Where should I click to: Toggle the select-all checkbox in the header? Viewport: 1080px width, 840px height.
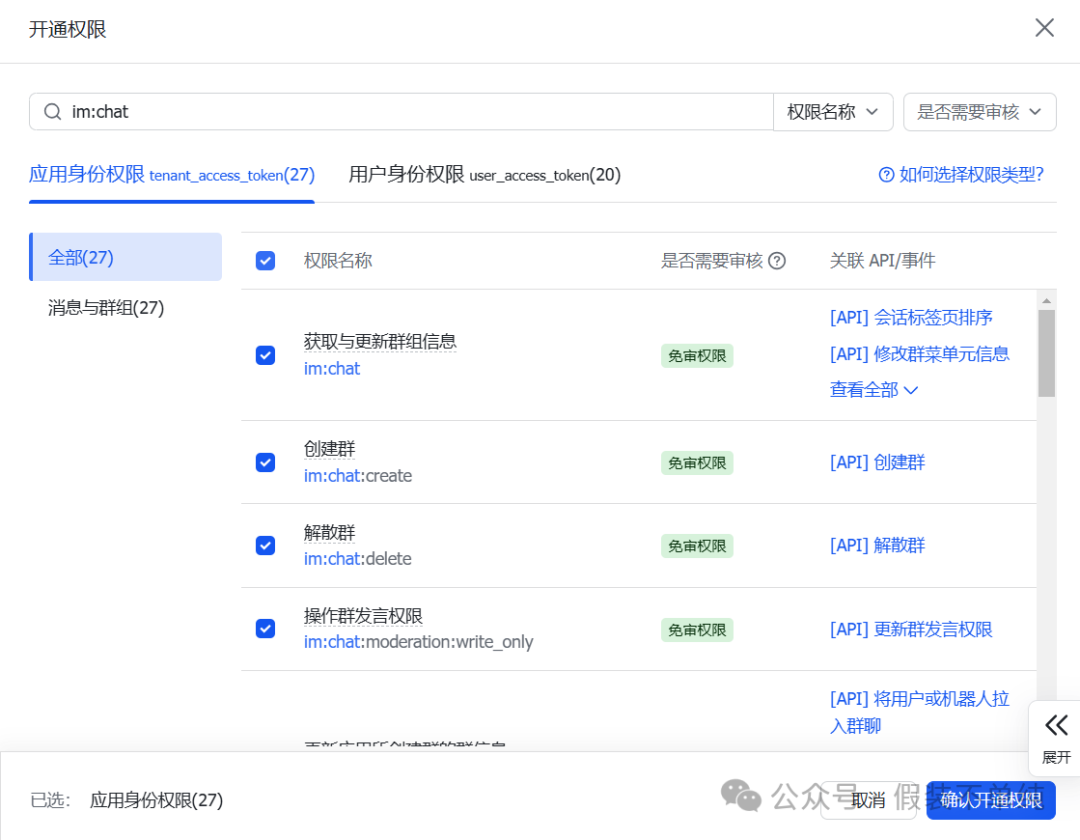265,261
